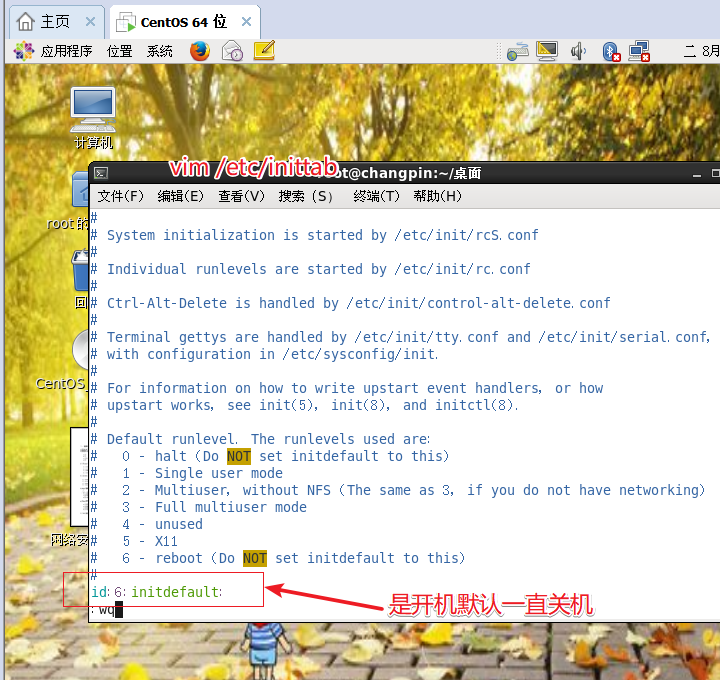Close the CentOS 64 位 tab

247,22
